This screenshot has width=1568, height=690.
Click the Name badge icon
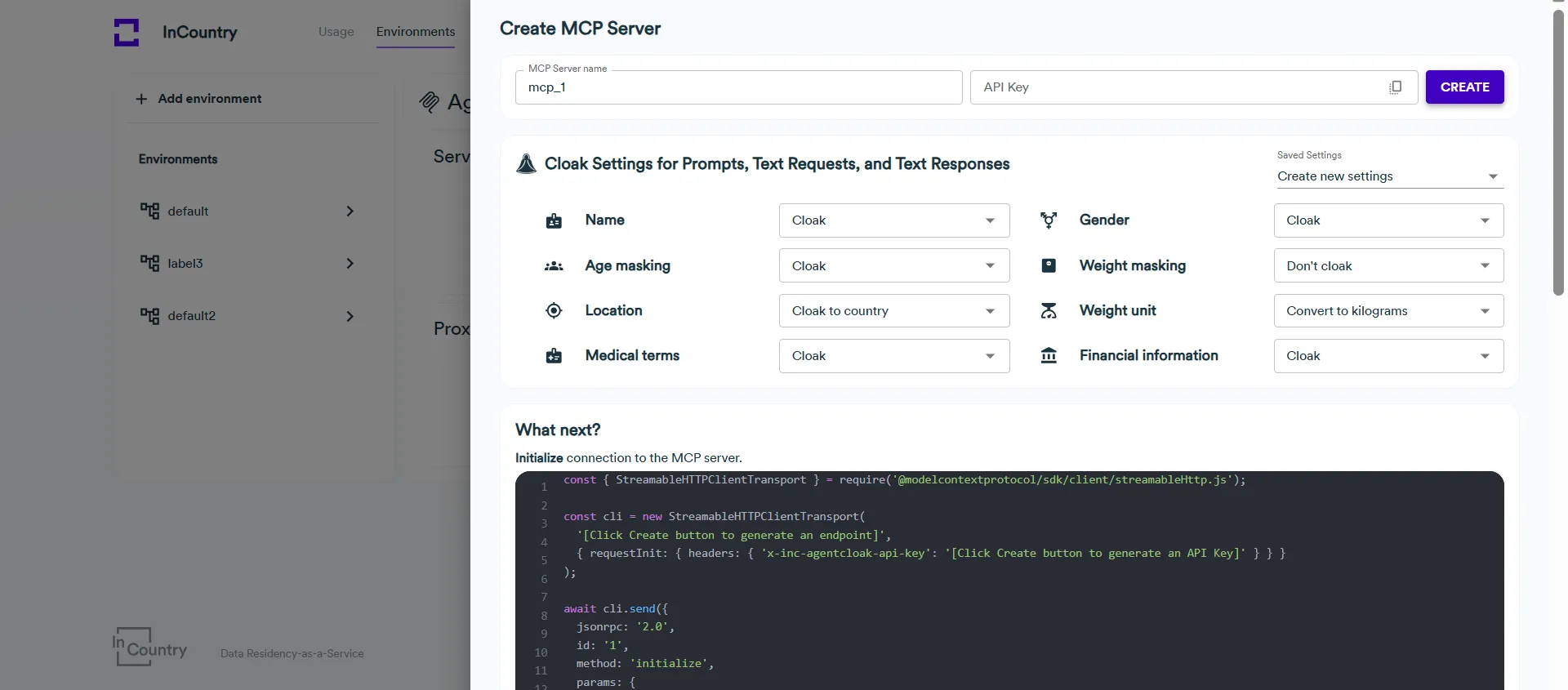[554, 220]
